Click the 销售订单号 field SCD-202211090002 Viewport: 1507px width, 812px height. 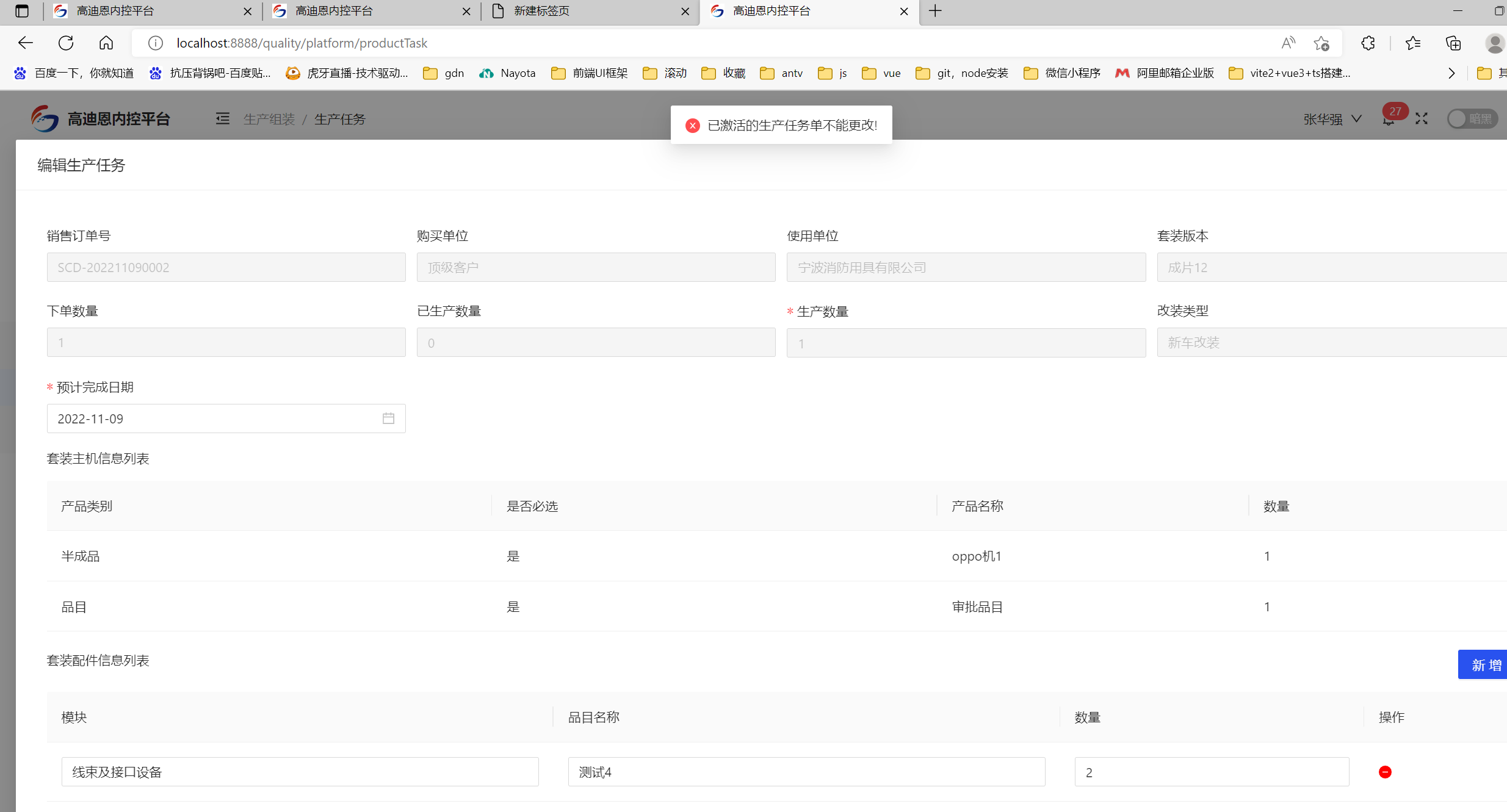point(226,267)
